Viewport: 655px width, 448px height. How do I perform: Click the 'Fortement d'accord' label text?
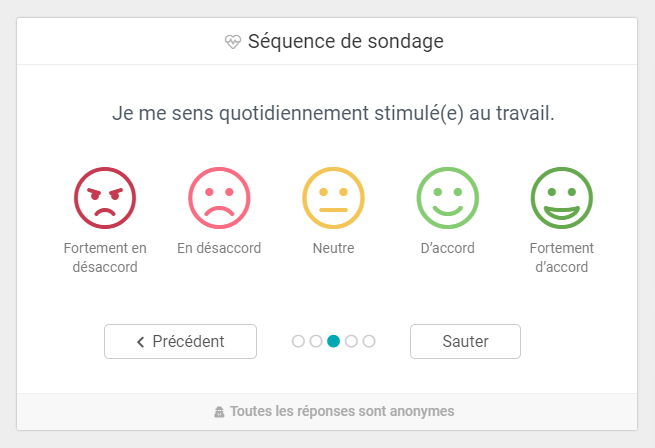(x=561, y=258)
